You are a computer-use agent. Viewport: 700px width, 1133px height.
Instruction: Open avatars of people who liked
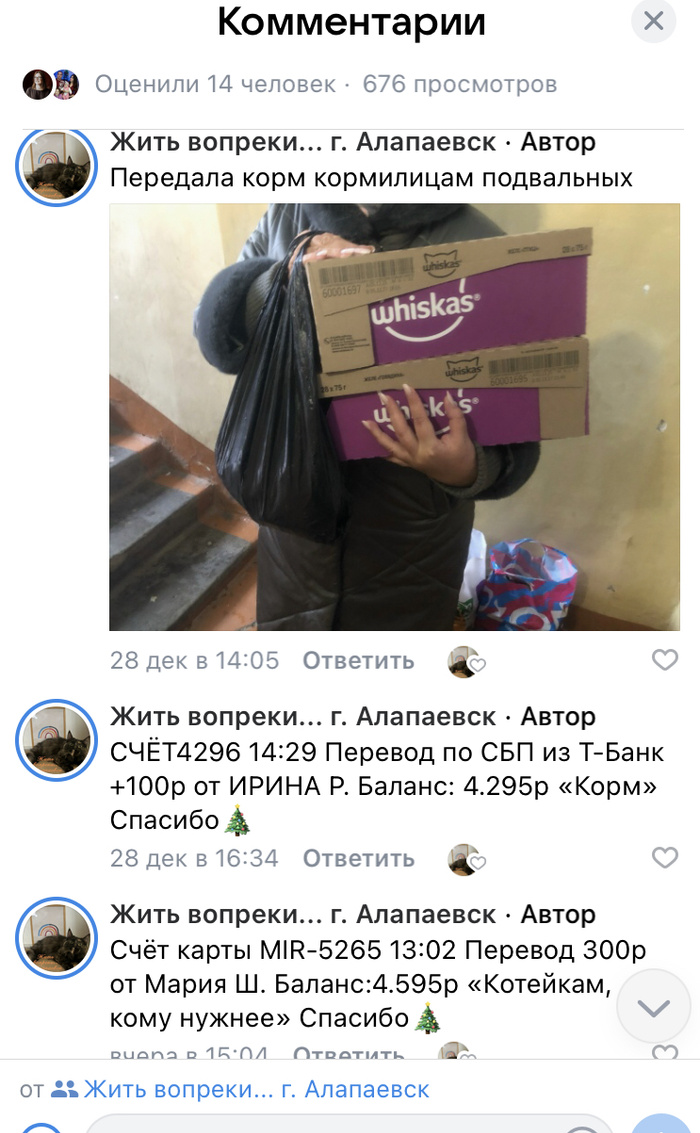click(51, 85)
